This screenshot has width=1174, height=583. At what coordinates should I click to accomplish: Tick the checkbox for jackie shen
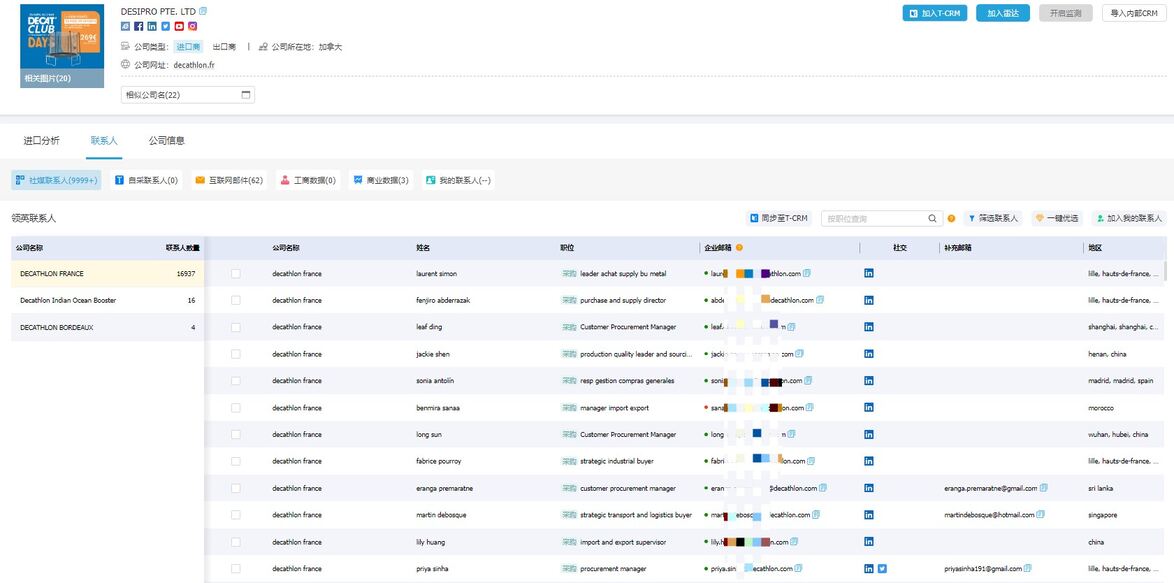click(236, 354)
